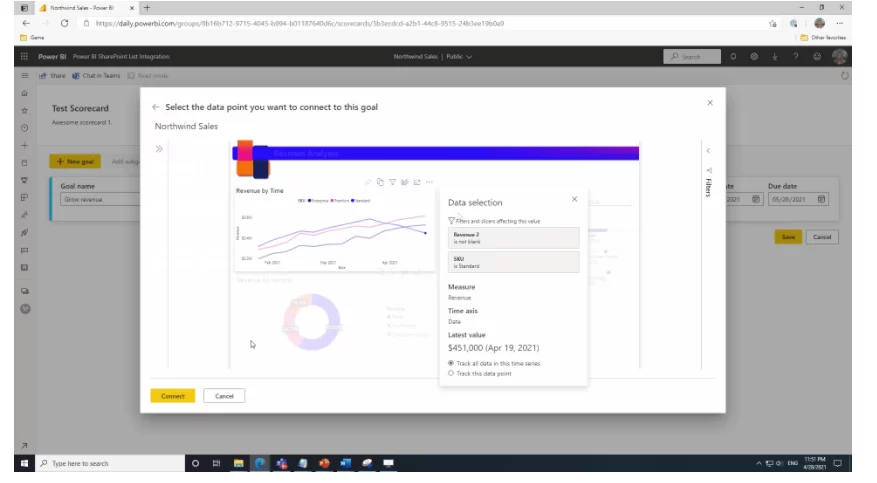
Task: Open Due date calendar picker icon
Action: (x=821, y=199)
